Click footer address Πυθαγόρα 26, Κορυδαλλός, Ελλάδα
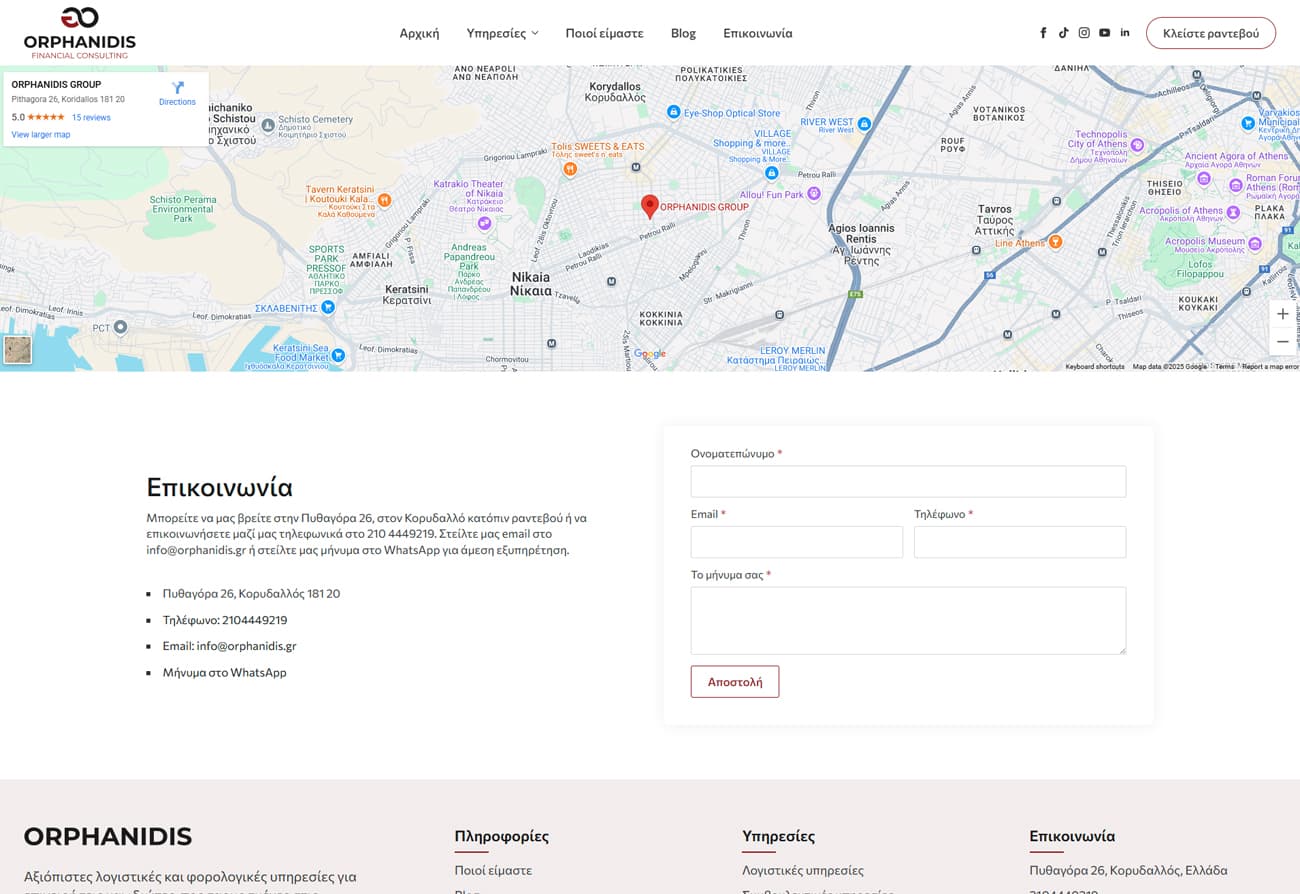Viewport: 1300px width, 894px height. tap(1128, 870)
